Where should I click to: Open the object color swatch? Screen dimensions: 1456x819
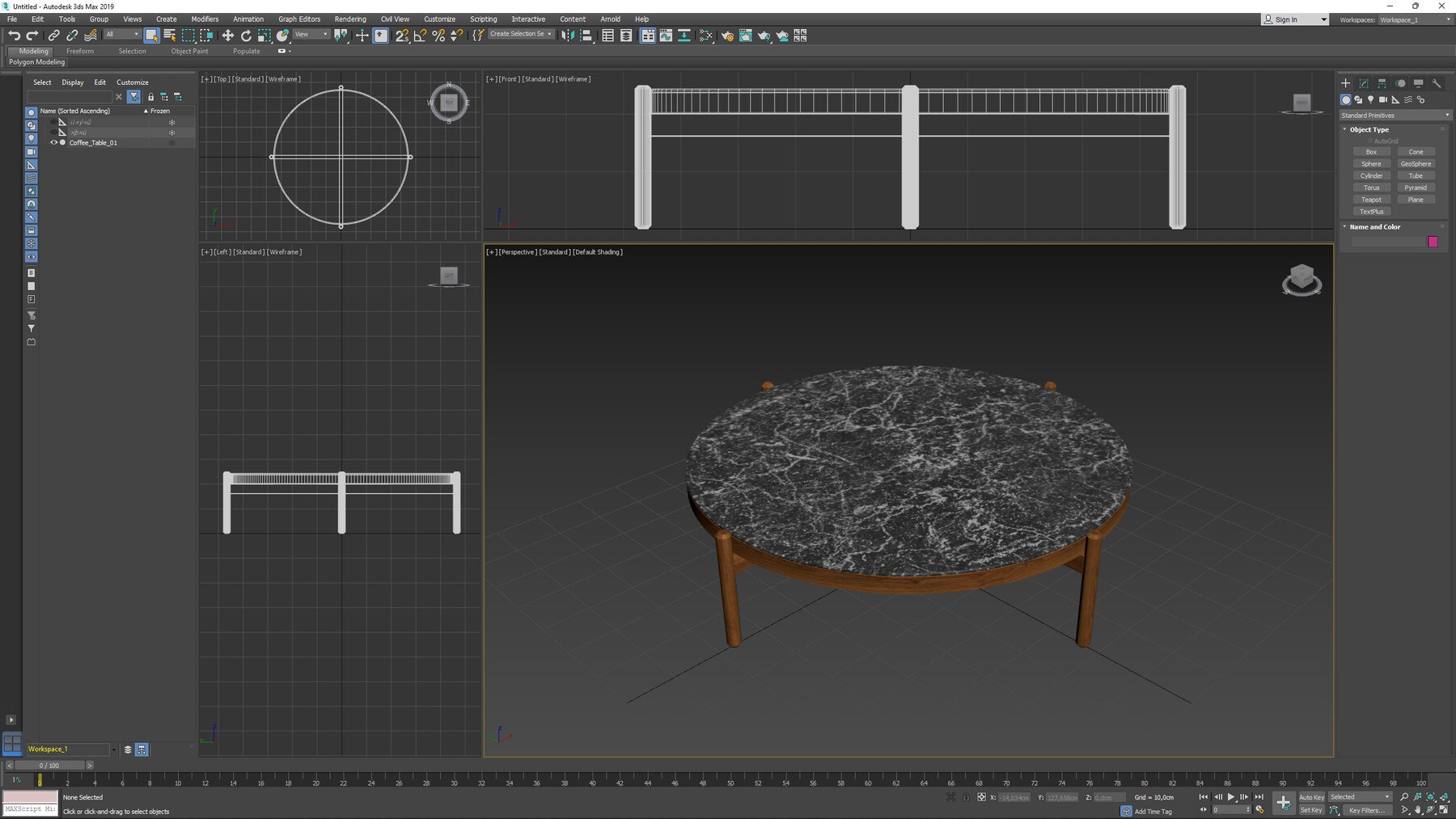[x=1433, y=241]
